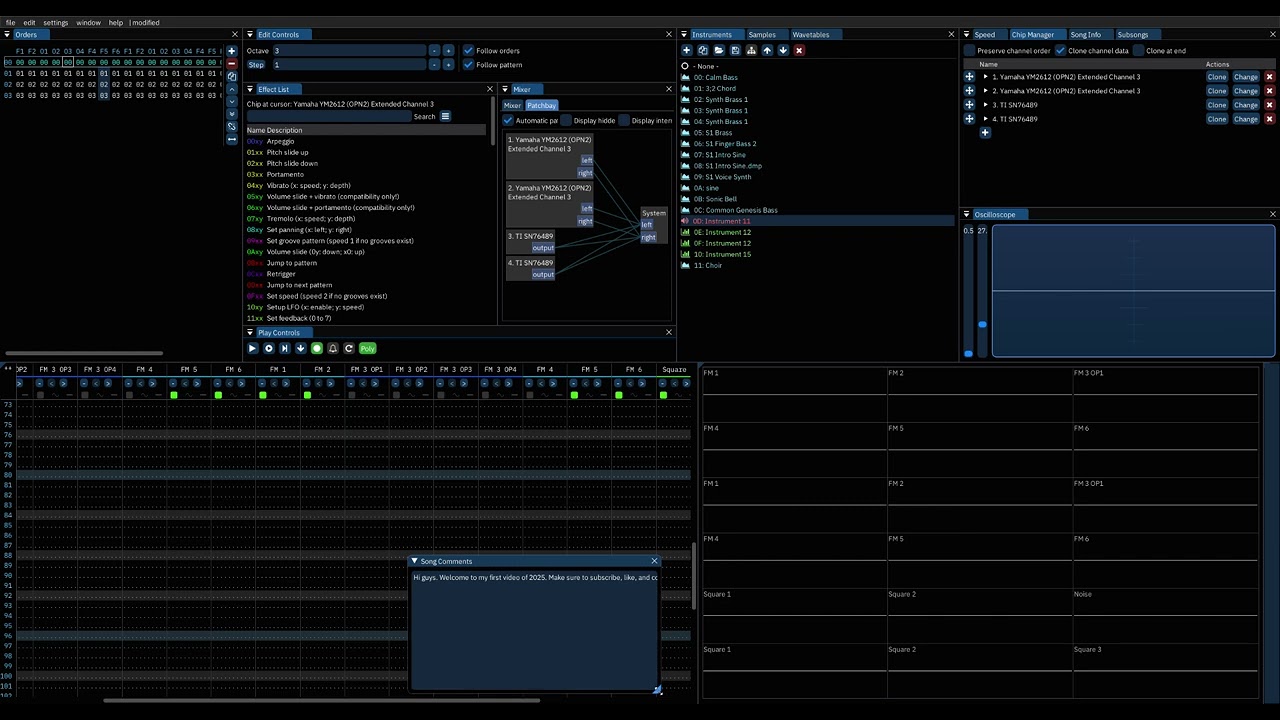Toggle instrument folder view icon

tap(751, 50)
